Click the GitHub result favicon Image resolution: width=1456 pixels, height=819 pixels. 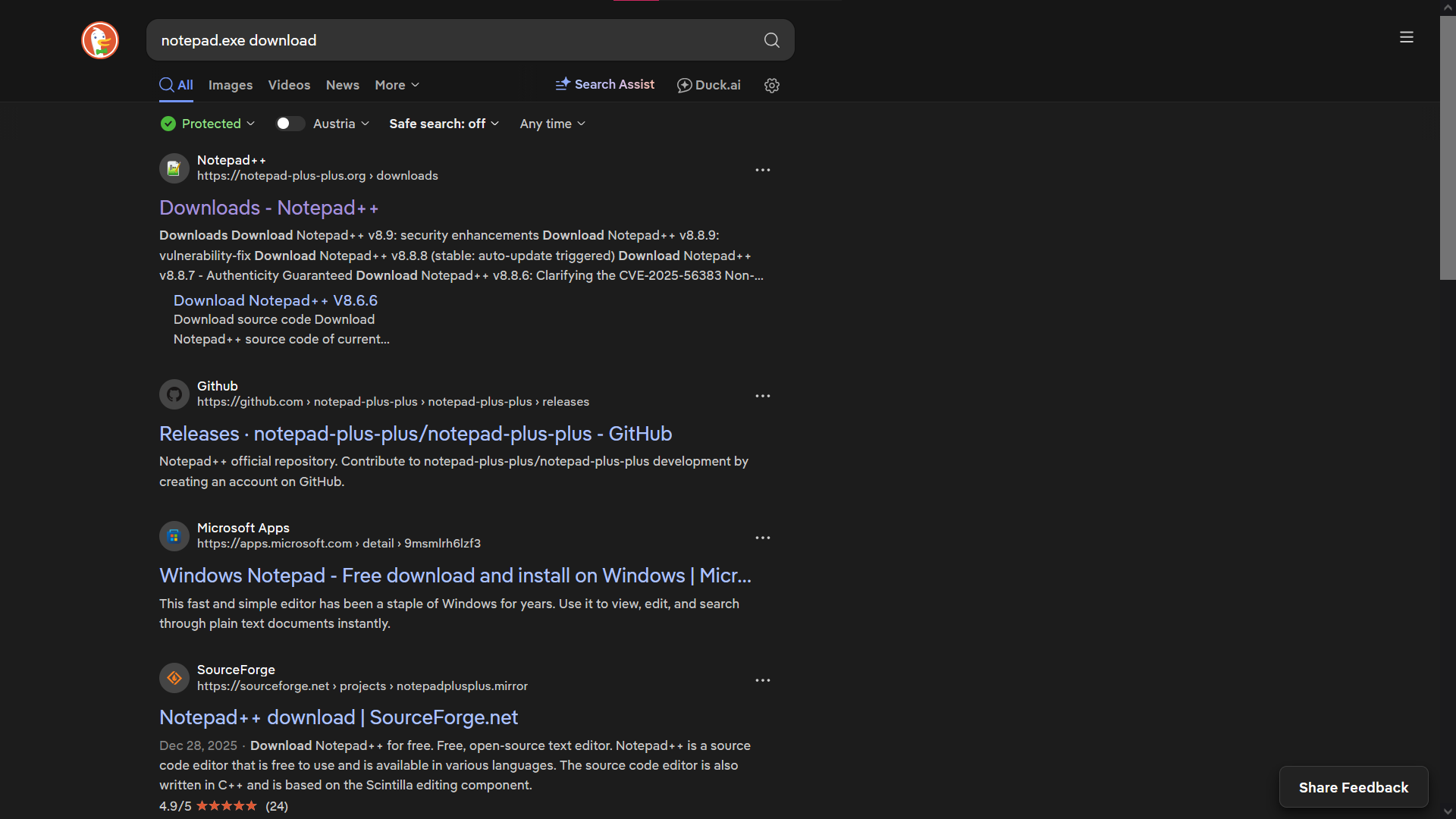(x=174, y=394)
